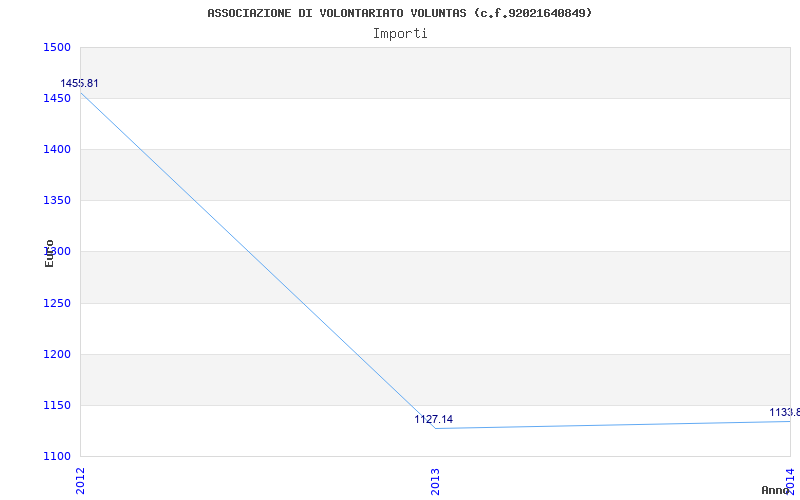Click the 1500 y-axis value
This screenshot has width=800, height=500.
pos(57,47)
